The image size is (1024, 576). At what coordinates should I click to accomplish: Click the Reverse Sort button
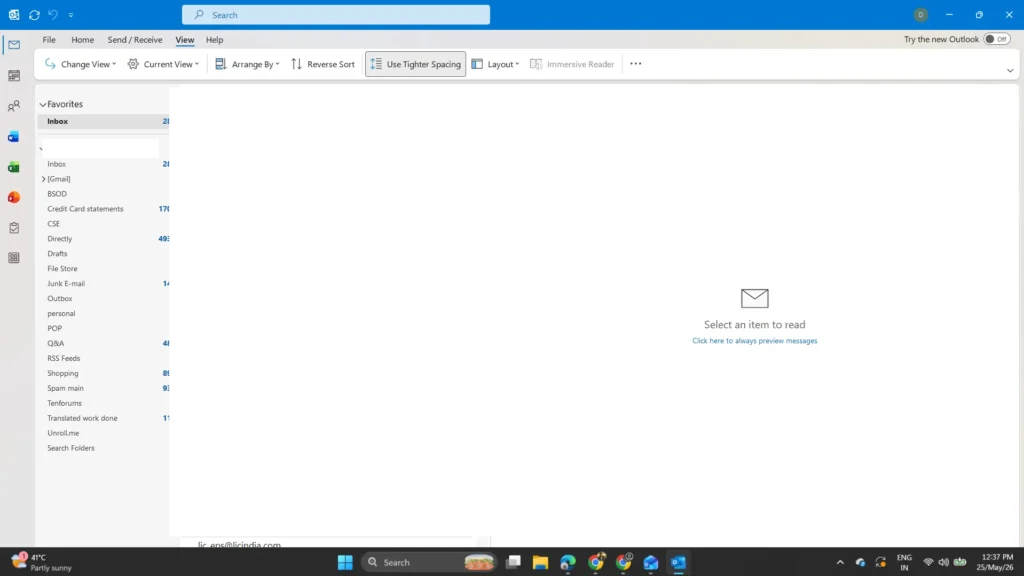tap(323, 64)
